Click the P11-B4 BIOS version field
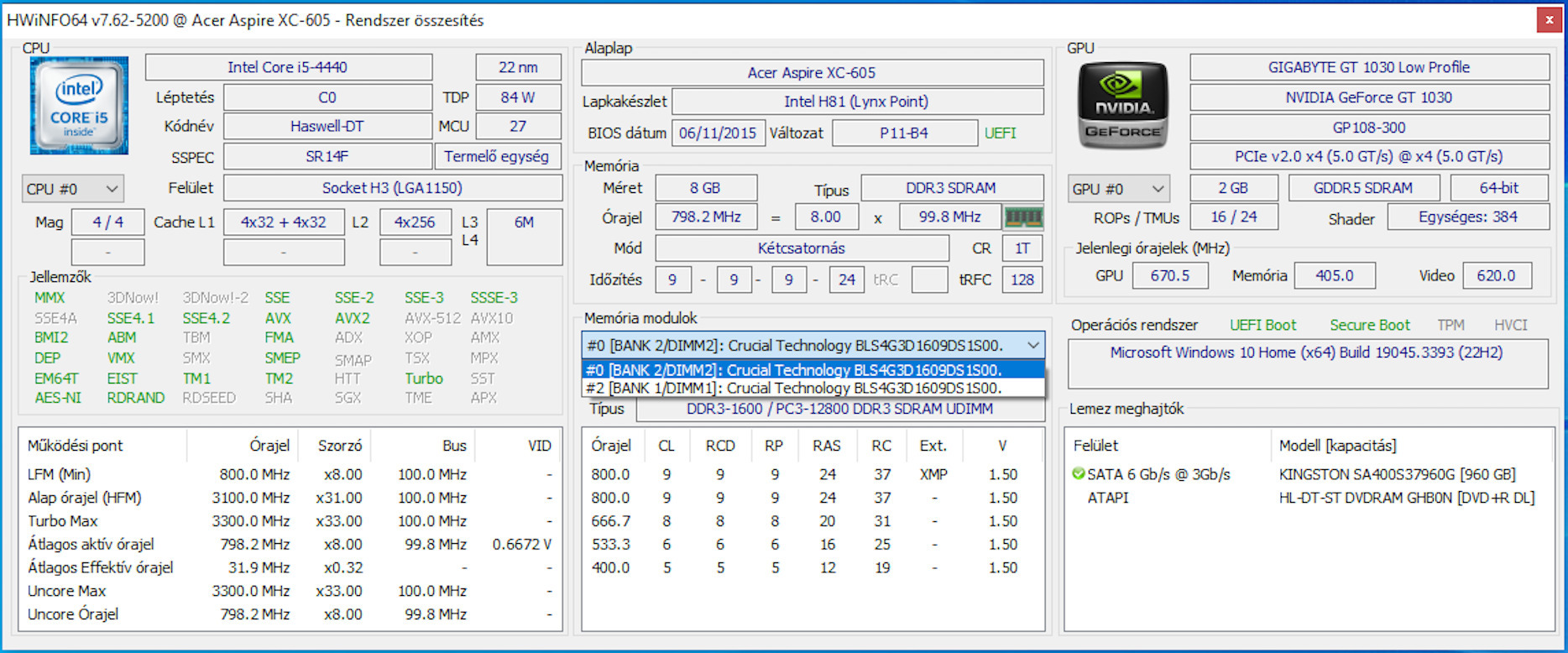Screen dimensions: 1568x653 pos(904,133)
